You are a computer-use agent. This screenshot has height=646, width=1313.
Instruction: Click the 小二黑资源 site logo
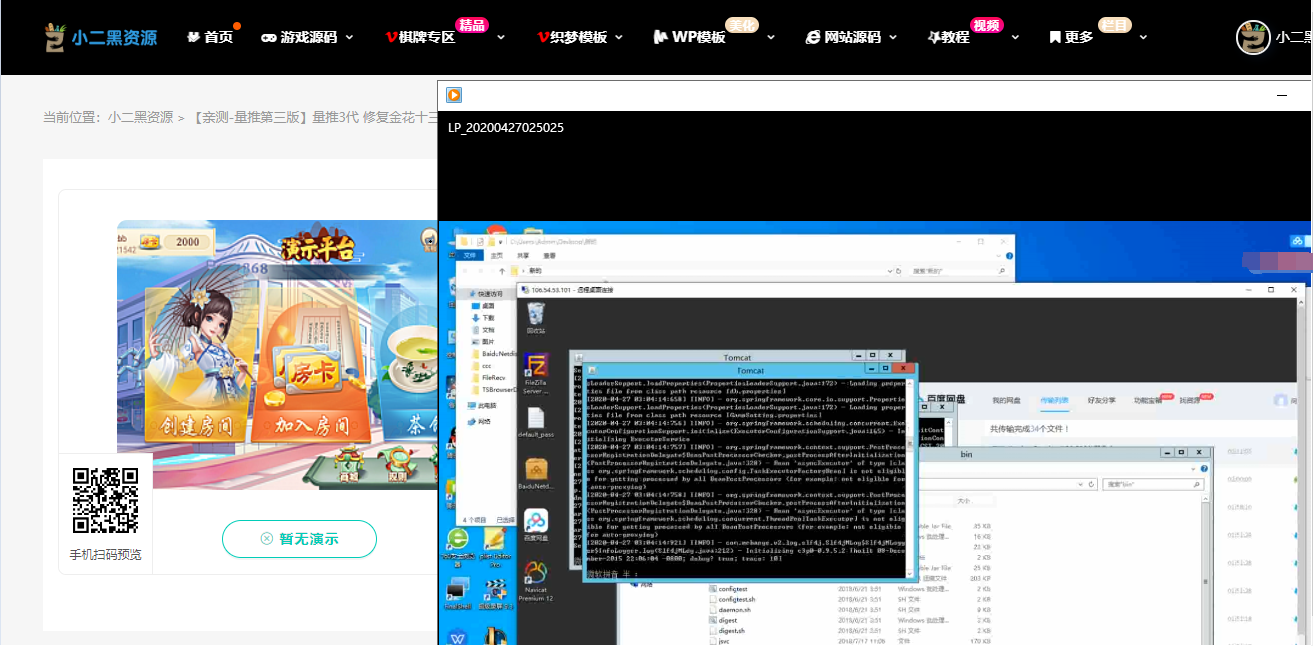101,38
